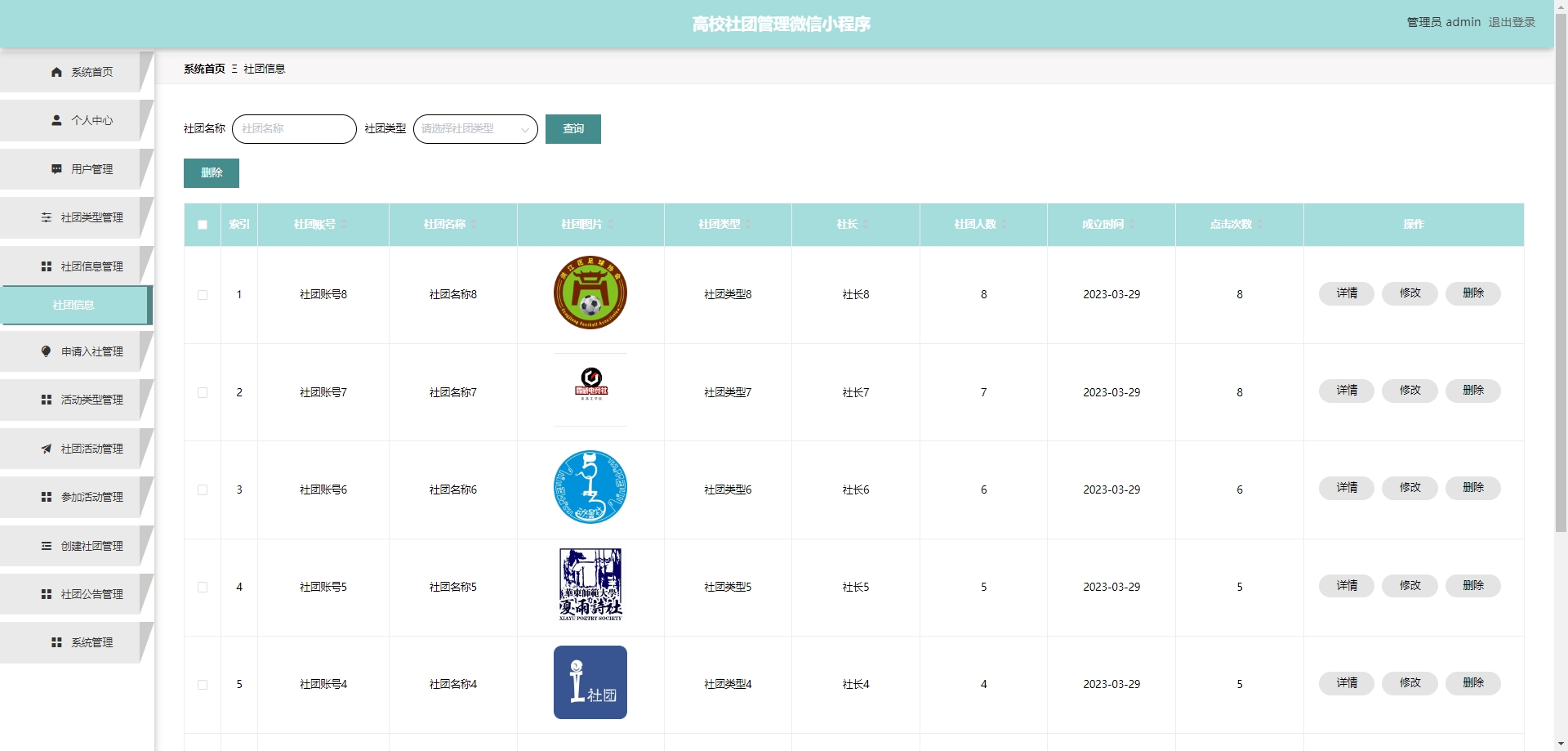The height and width of the screenshot is (751, 1568).
Task: Toggle the select-all header checkbox
Action: click(x=203, y=225)
